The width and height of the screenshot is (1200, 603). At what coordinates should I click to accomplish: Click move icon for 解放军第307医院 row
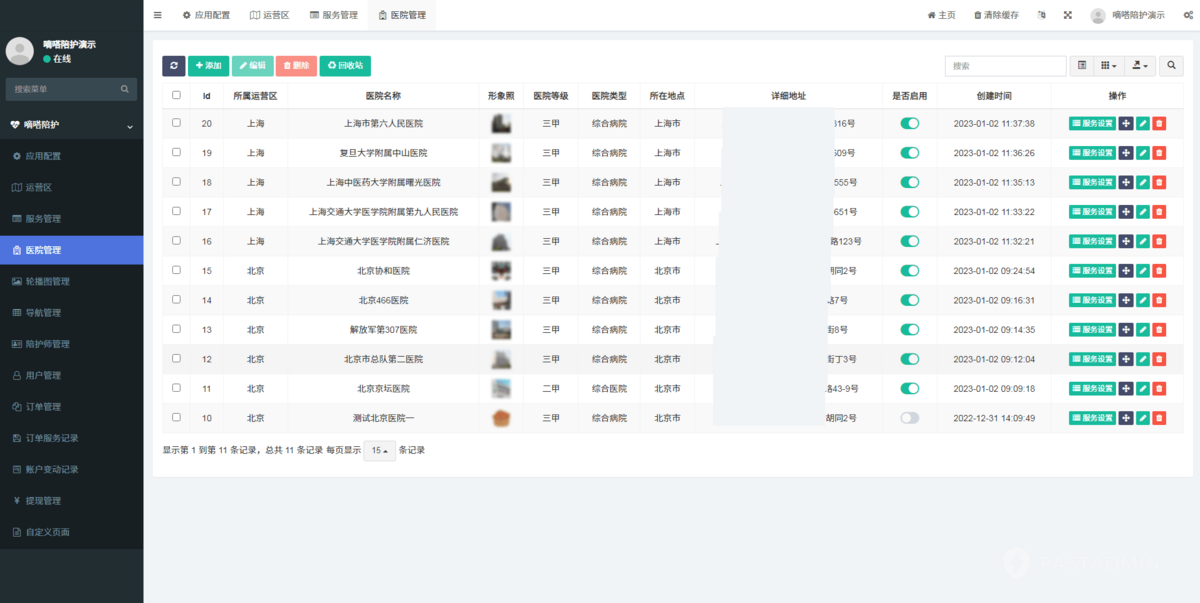point(1126,330)
